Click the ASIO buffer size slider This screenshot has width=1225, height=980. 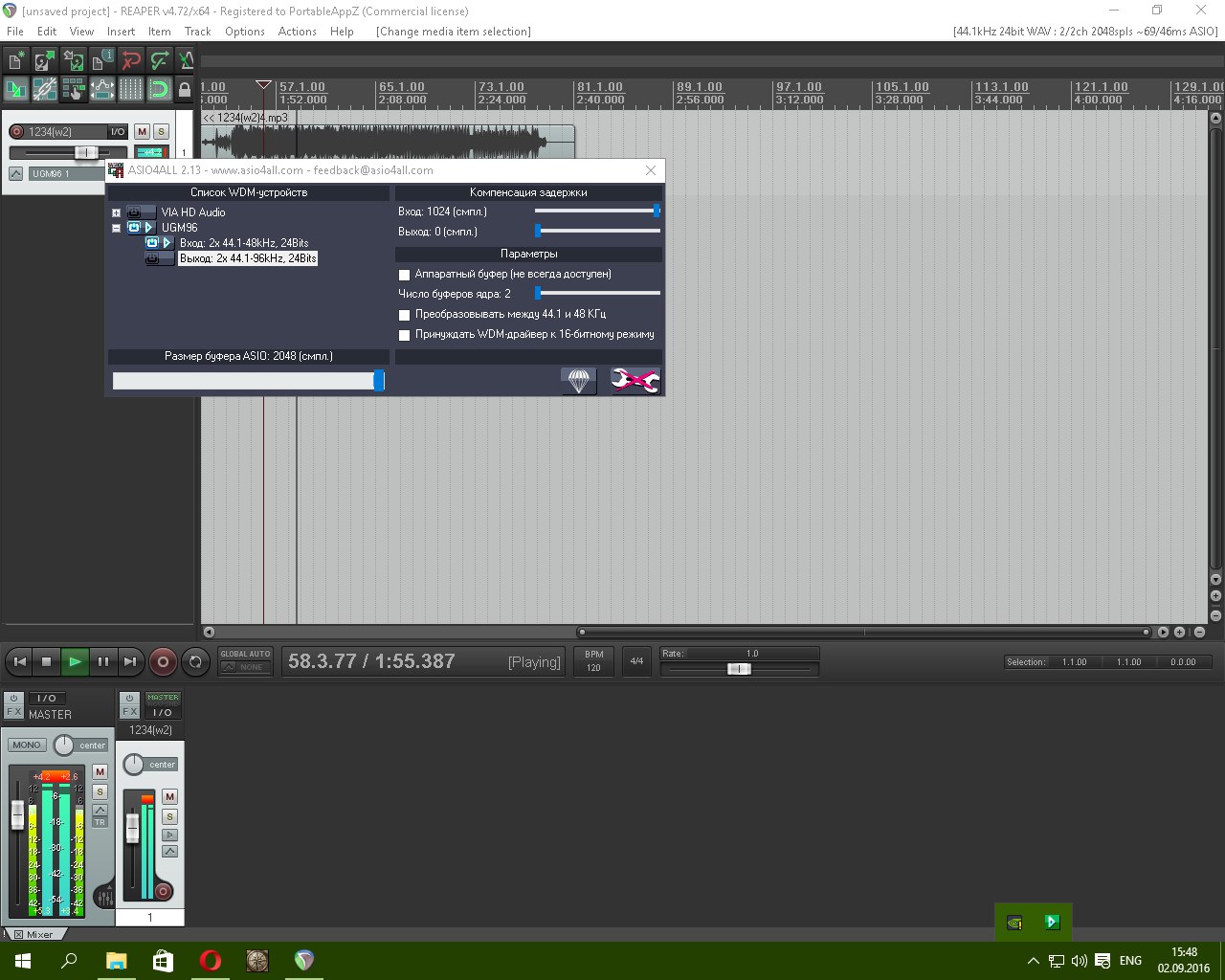click(x=248, y=381)
